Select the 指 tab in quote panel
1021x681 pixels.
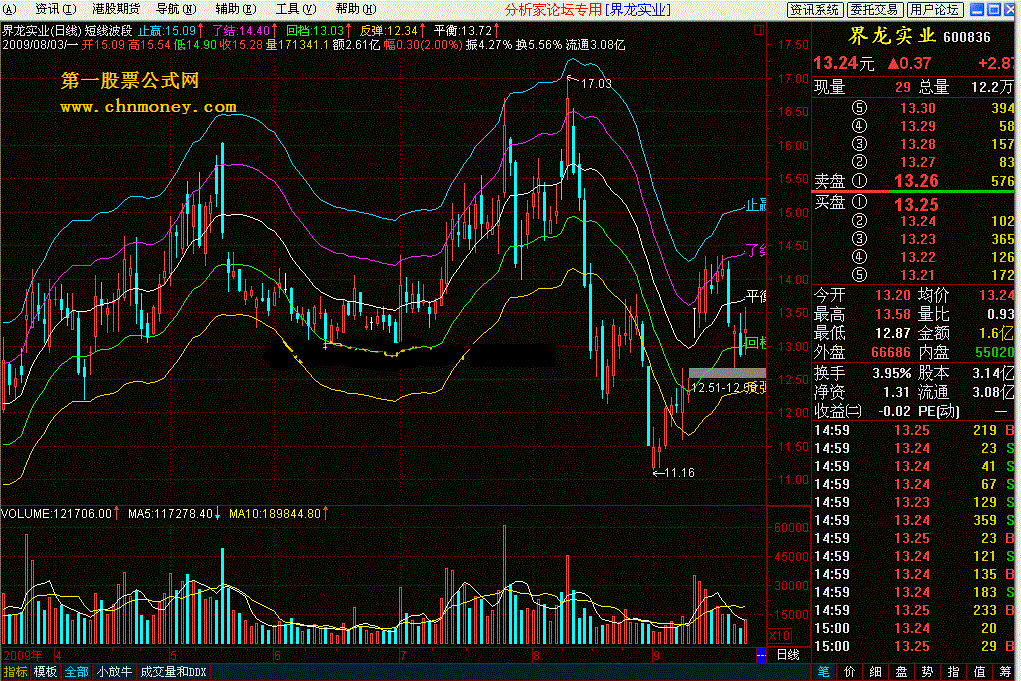(953, 672)
